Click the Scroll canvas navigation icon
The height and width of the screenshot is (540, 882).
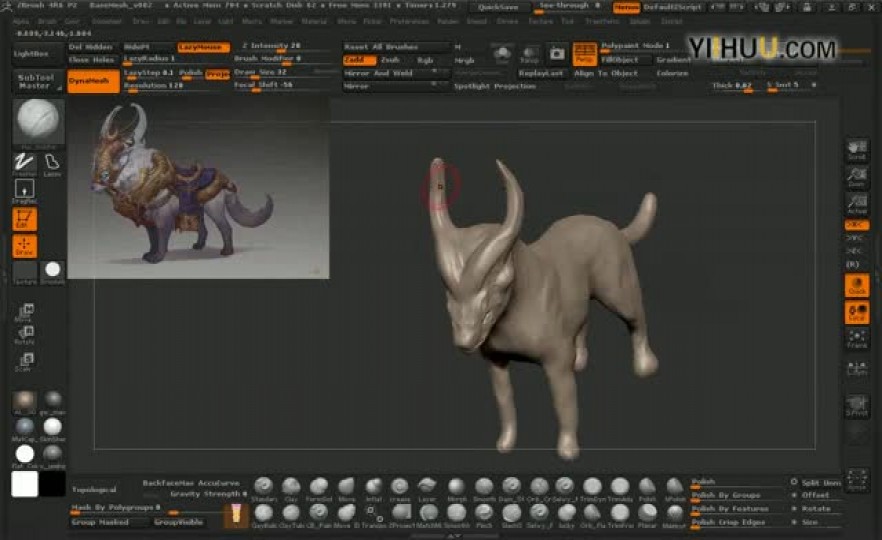857,150
